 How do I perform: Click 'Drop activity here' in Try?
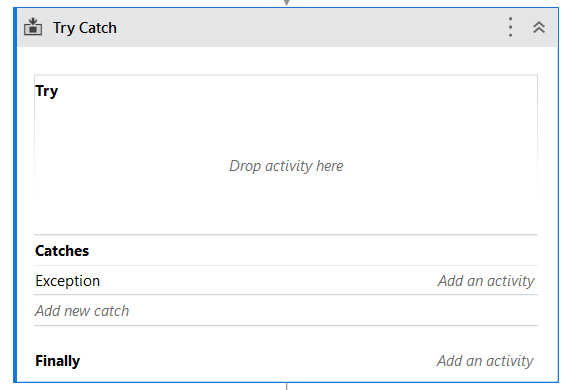point(286,166)
